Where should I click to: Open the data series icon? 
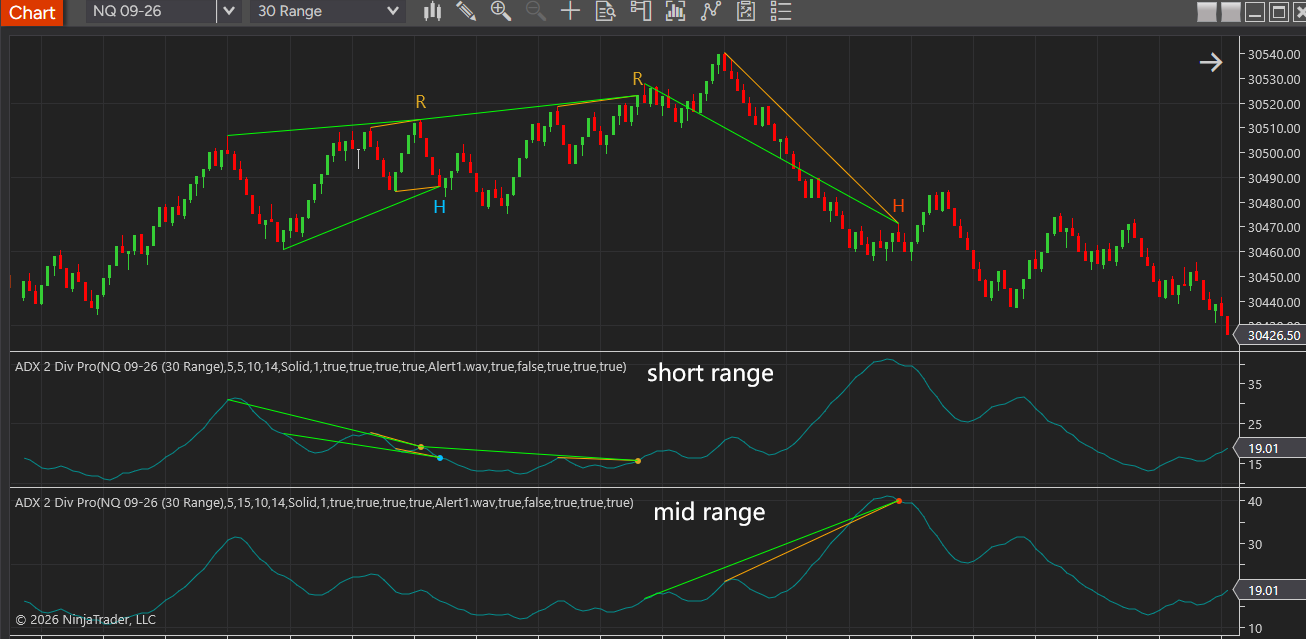(676, 11)
